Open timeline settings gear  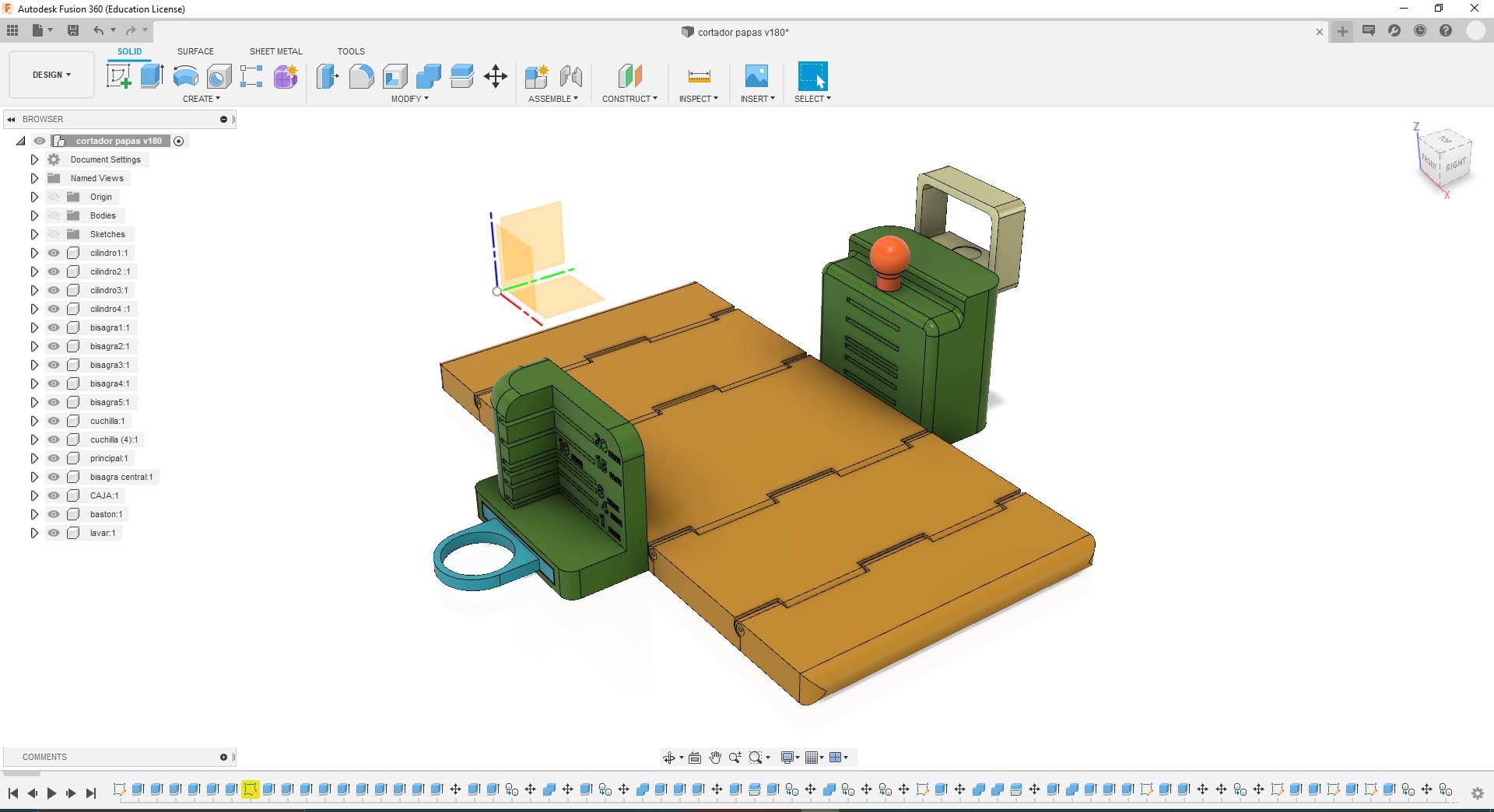pos(1477,793)
